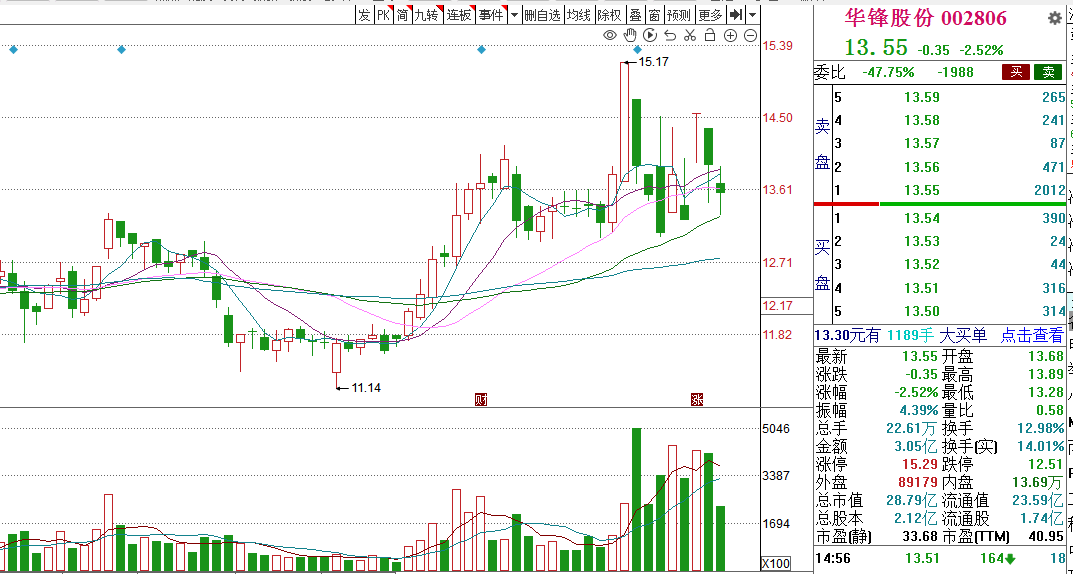Select the scissors cut tool
Viewport: 1073px width, 574px height.
pyautogui.click(x=689, y=36)
